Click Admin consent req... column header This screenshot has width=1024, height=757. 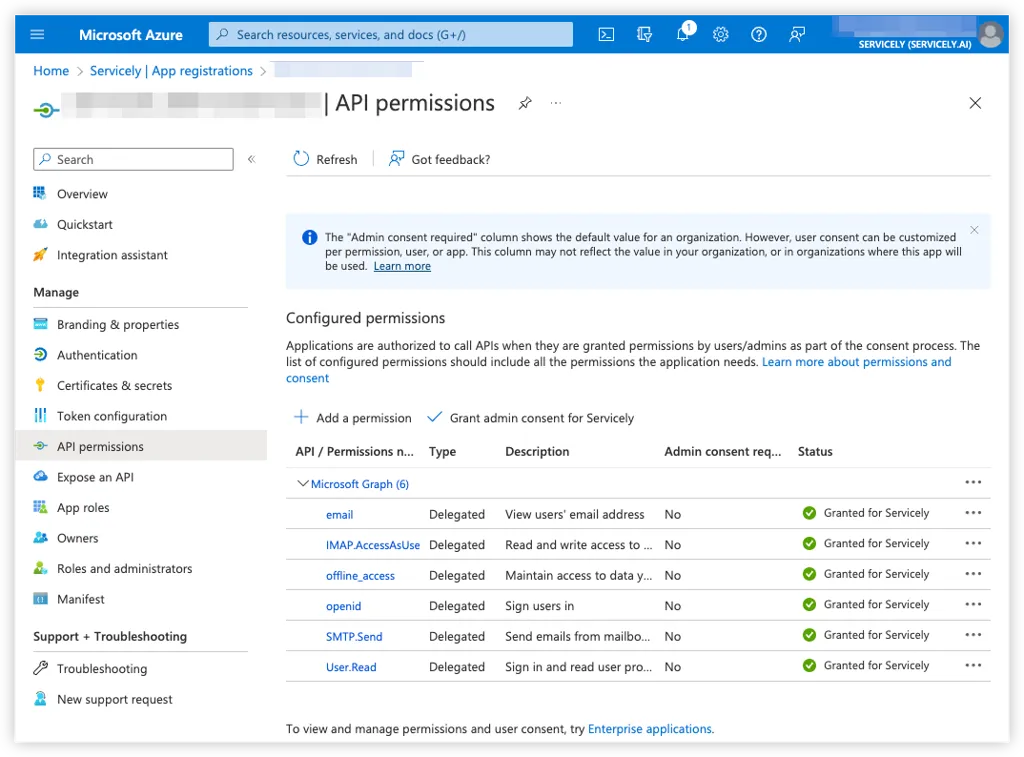(x=722, y=452)
